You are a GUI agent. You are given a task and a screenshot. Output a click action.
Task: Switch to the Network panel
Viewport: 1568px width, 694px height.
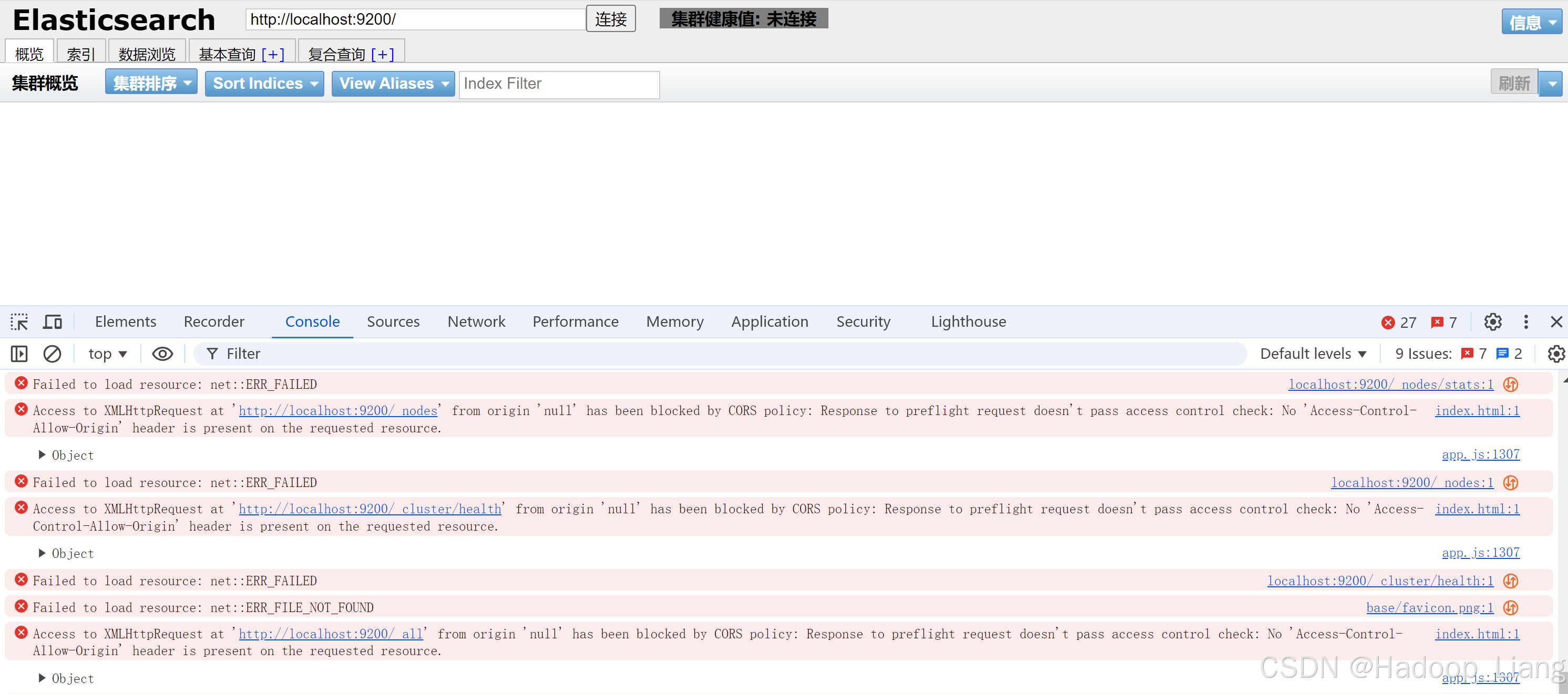click(476, 322)
